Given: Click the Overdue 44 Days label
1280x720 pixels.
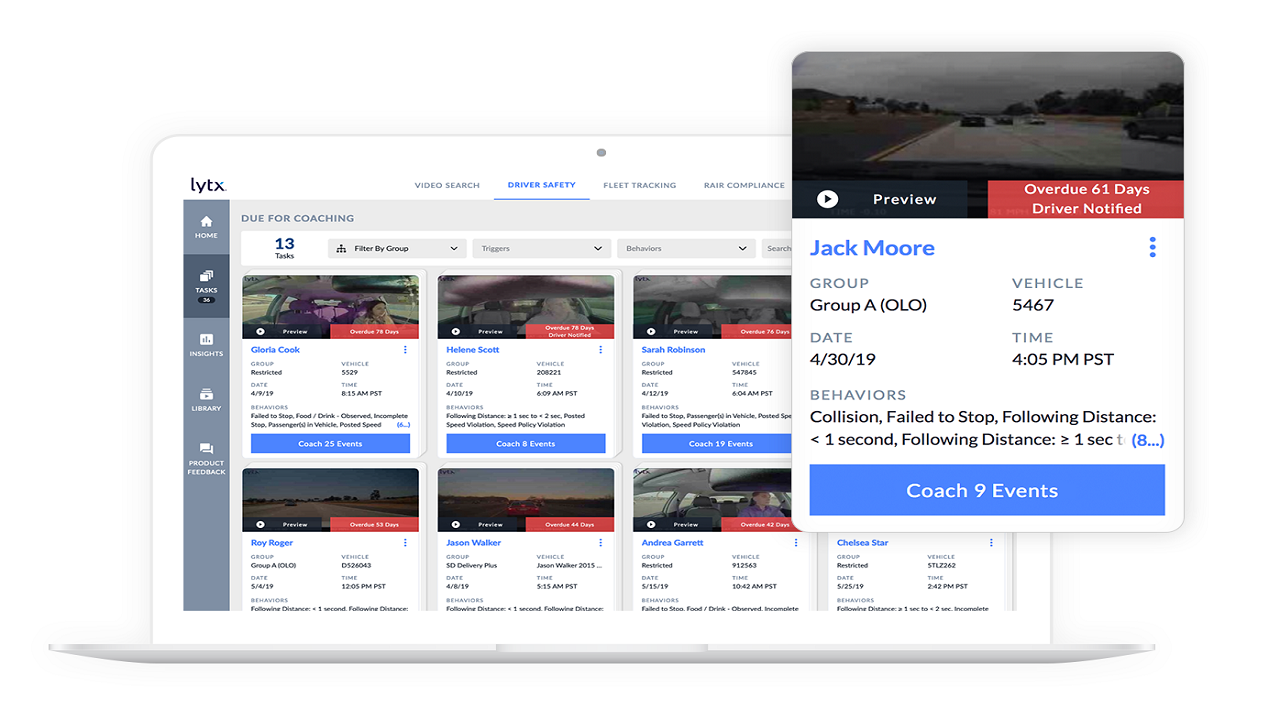Looking at the screenshot, I should tap(569, 524).
